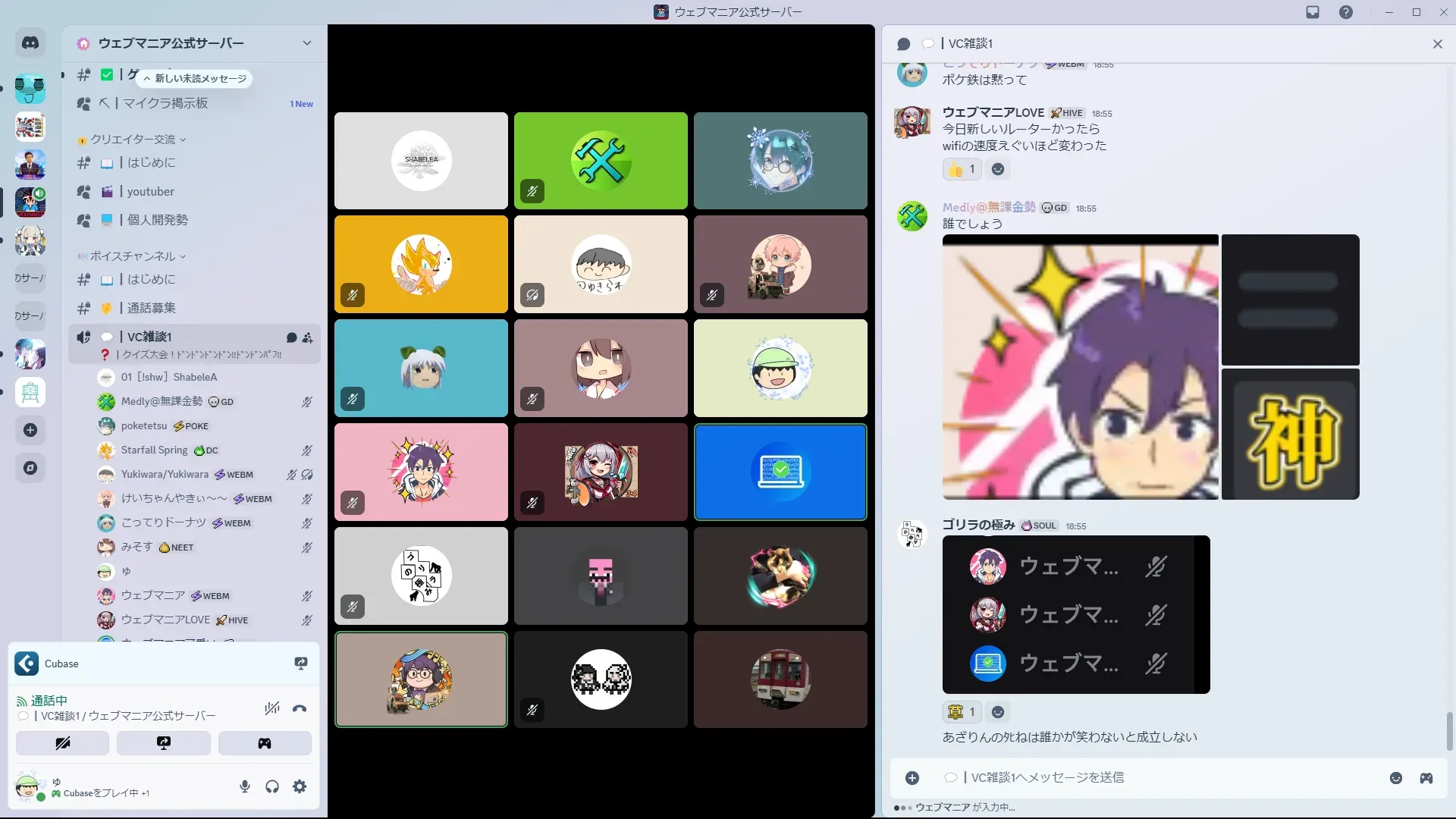Turn on camera in voice panel

(x=62, y=743)
